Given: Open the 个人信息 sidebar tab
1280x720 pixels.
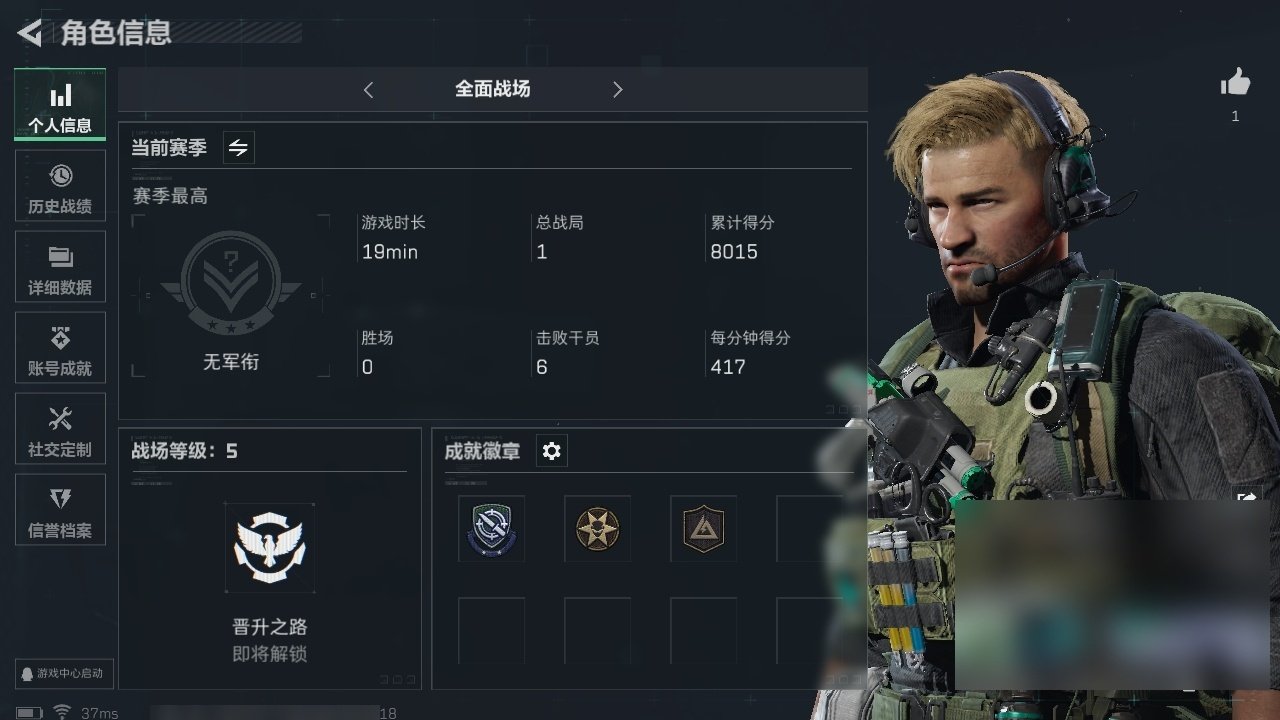Looking at the screenshot, I should tap(60, 105).
